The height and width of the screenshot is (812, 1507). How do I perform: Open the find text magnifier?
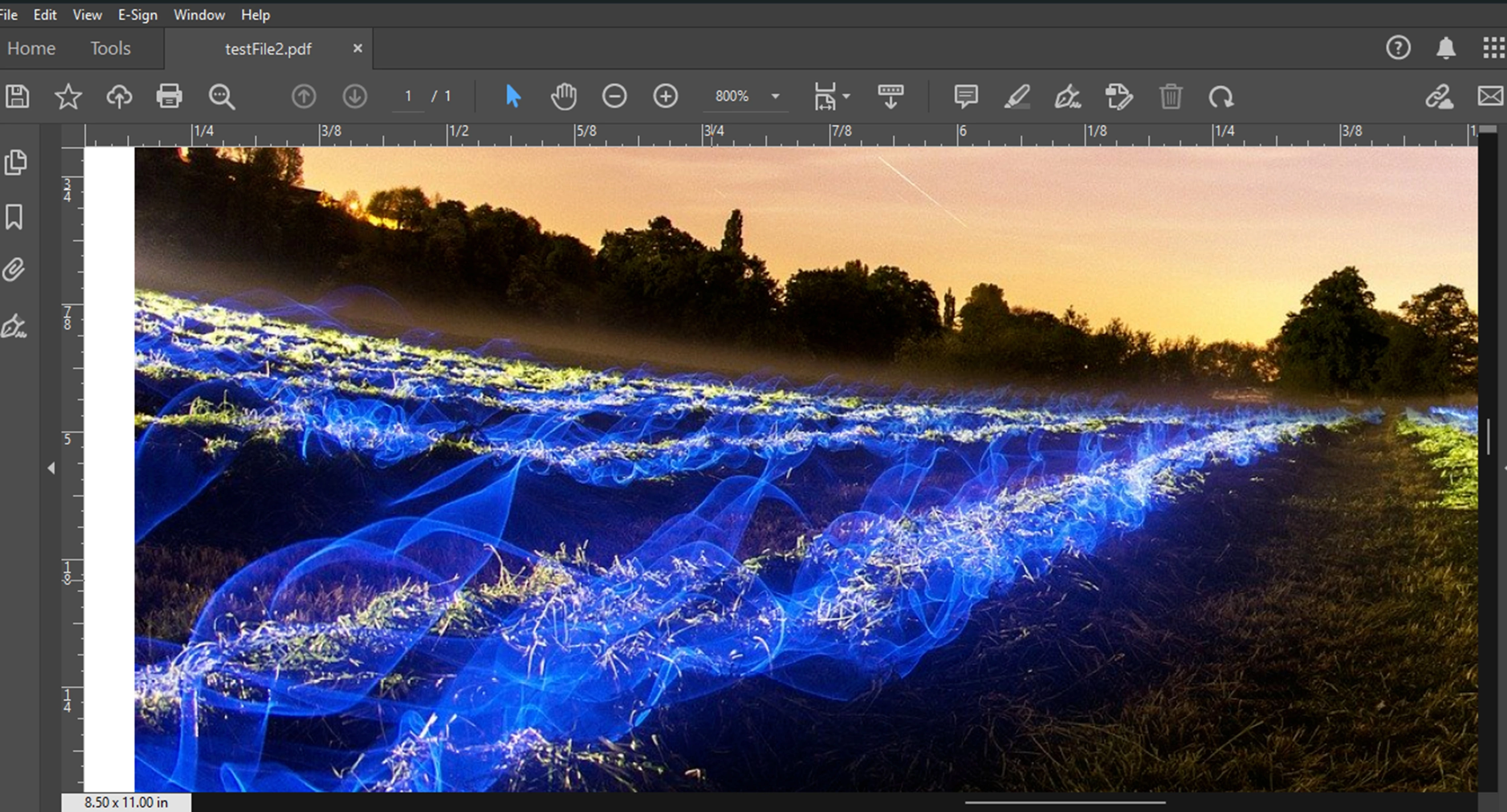pos(221,96)
